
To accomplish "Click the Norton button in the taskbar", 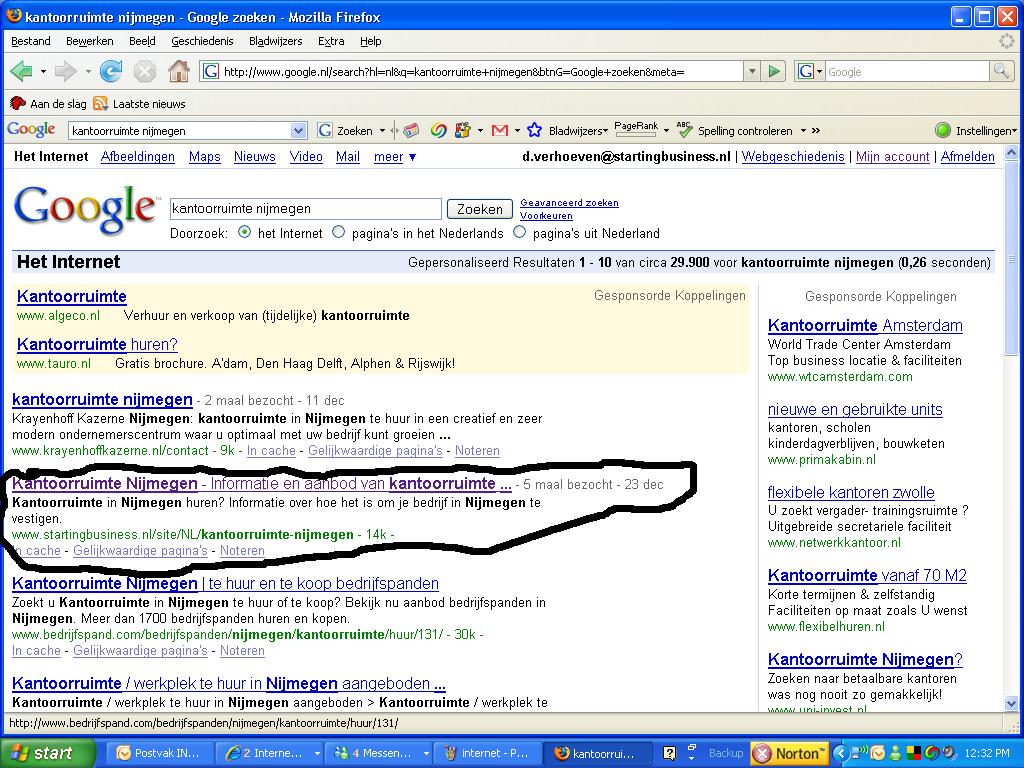I will pyautogui.click(x=789, y=754).
